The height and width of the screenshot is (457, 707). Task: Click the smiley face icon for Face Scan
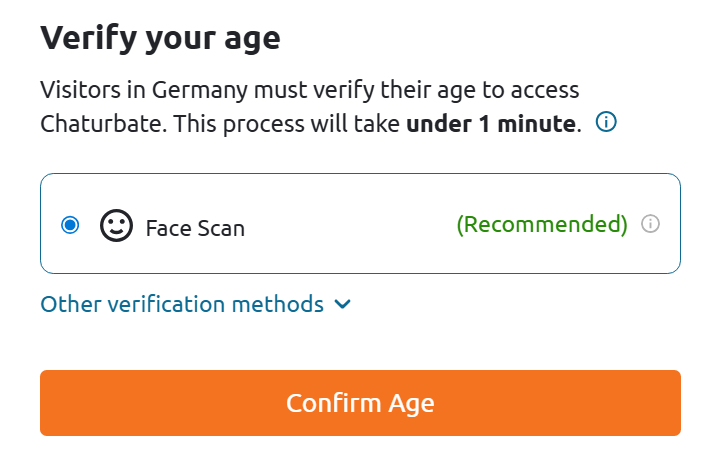[116, 225]
